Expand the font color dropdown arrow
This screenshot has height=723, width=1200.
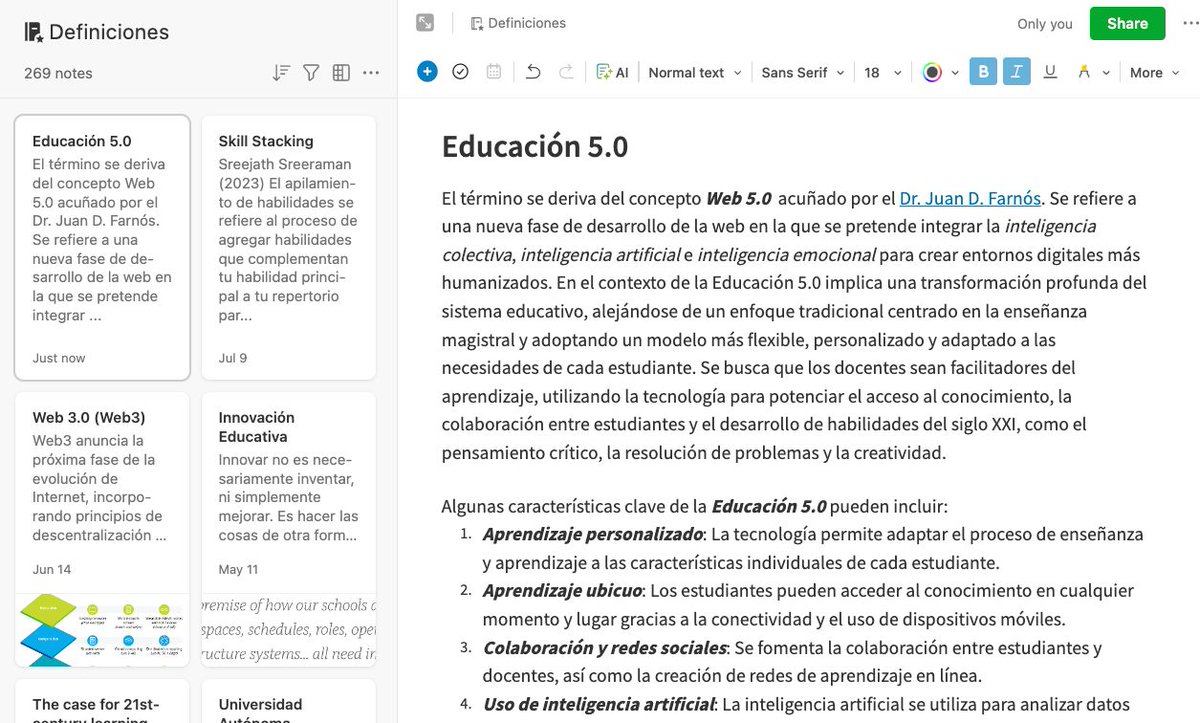955,73
